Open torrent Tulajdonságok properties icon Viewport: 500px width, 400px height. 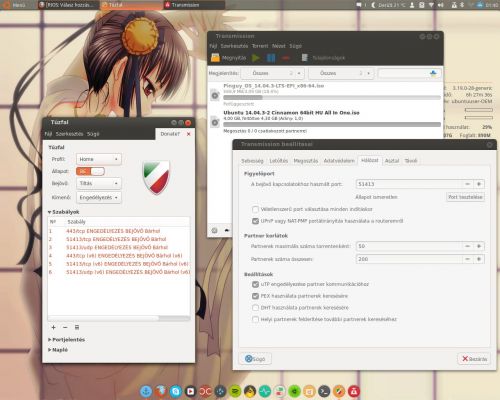(305, 58)
